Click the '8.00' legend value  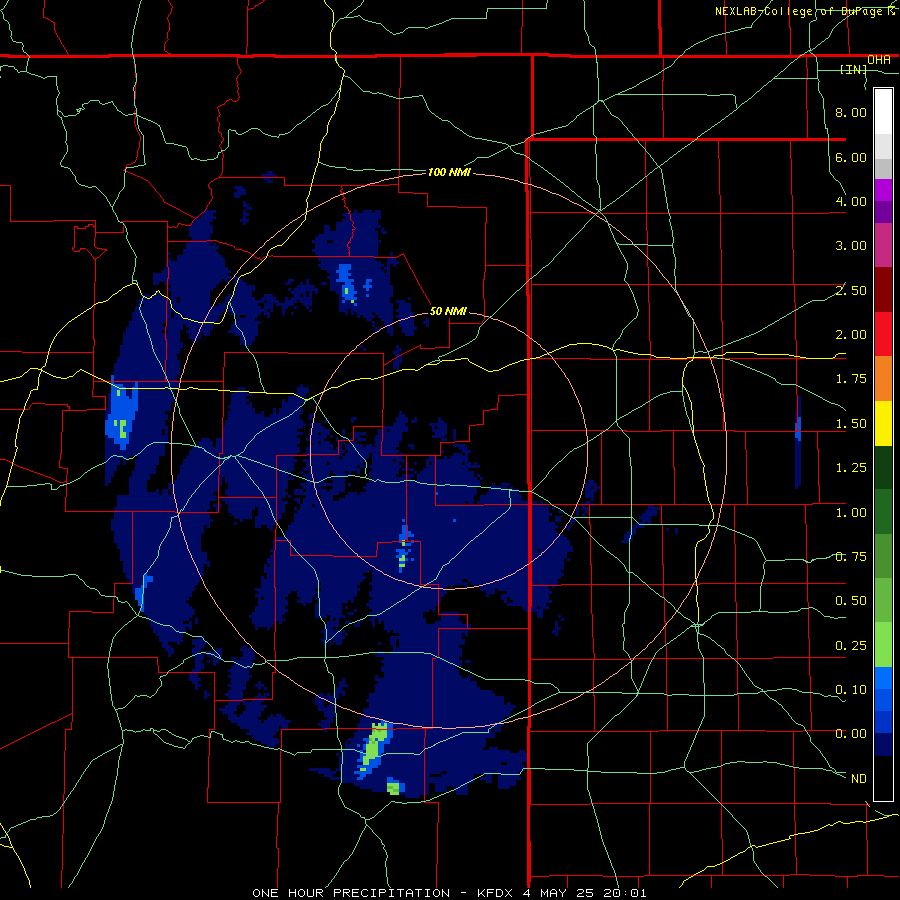[851, 112]
